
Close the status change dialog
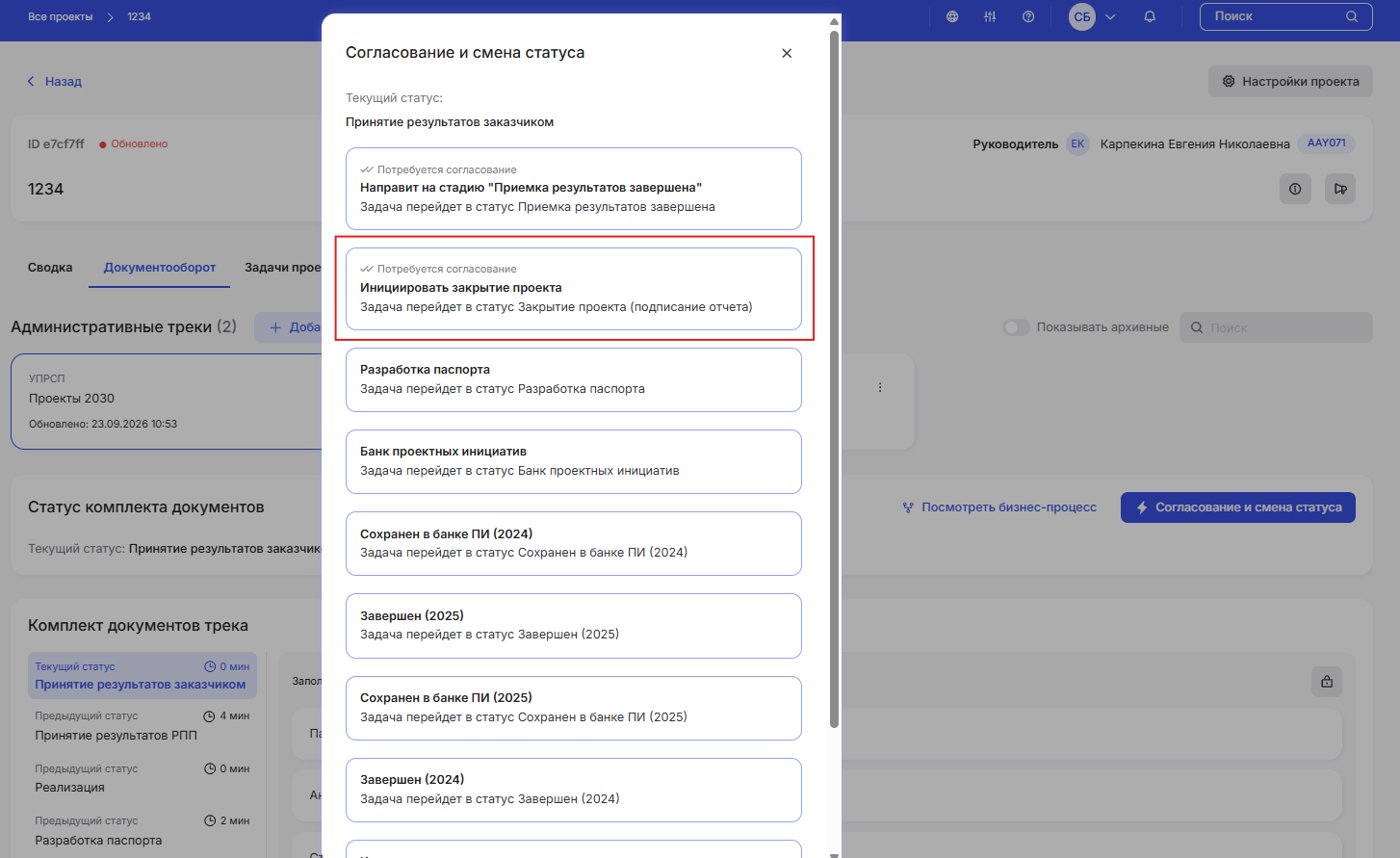[x=787, y=53]
